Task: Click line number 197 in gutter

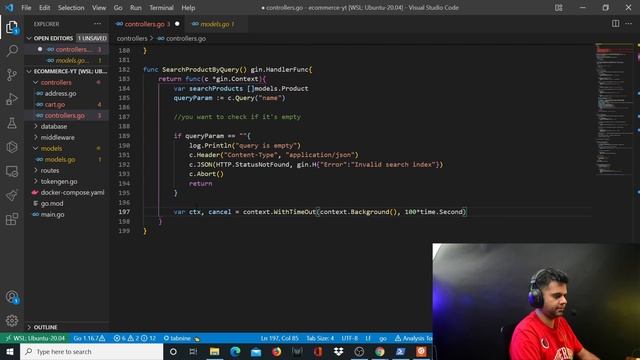Action: click(124, 212)
